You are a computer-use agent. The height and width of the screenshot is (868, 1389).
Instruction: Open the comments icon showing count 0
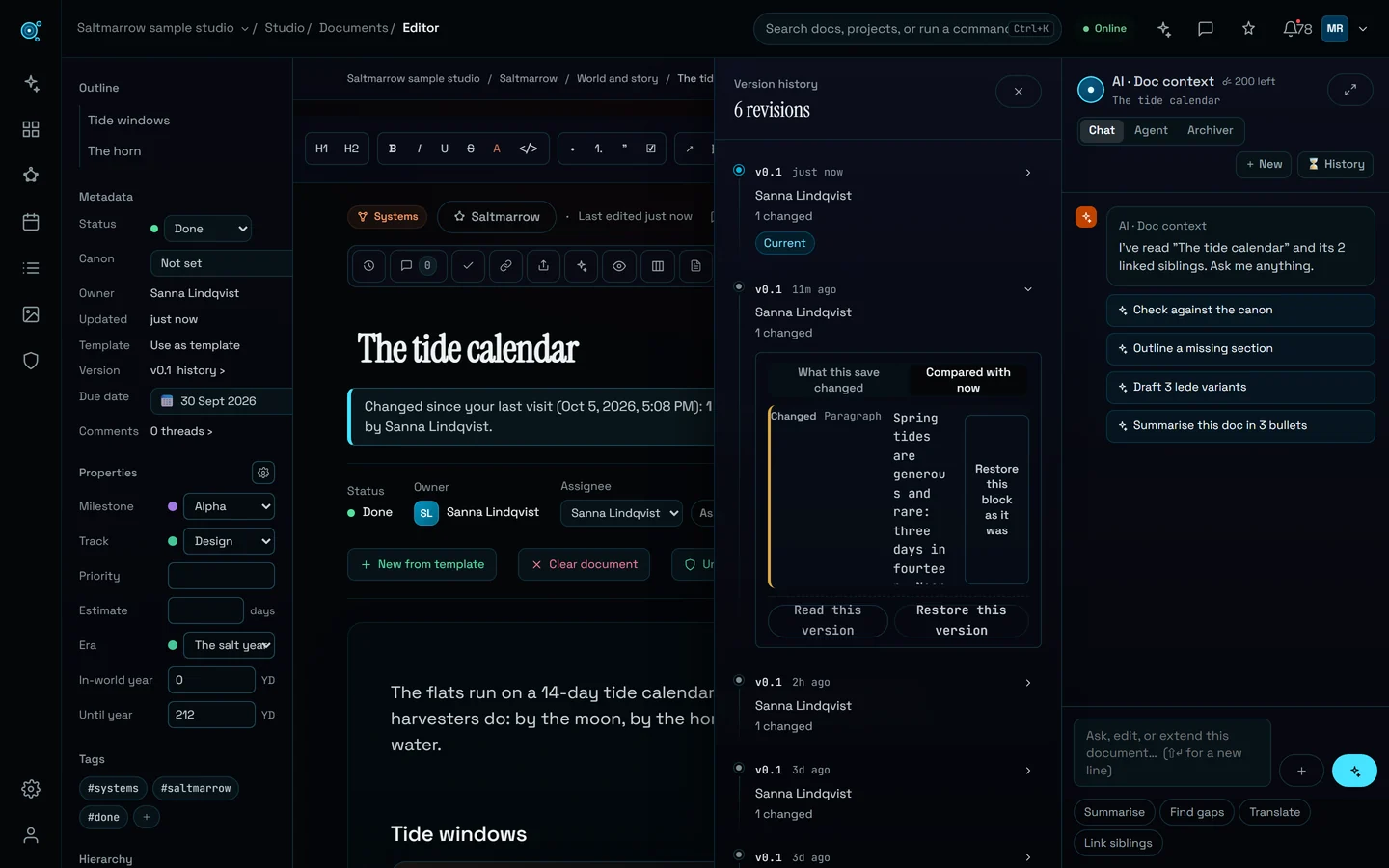coord(417,266)
